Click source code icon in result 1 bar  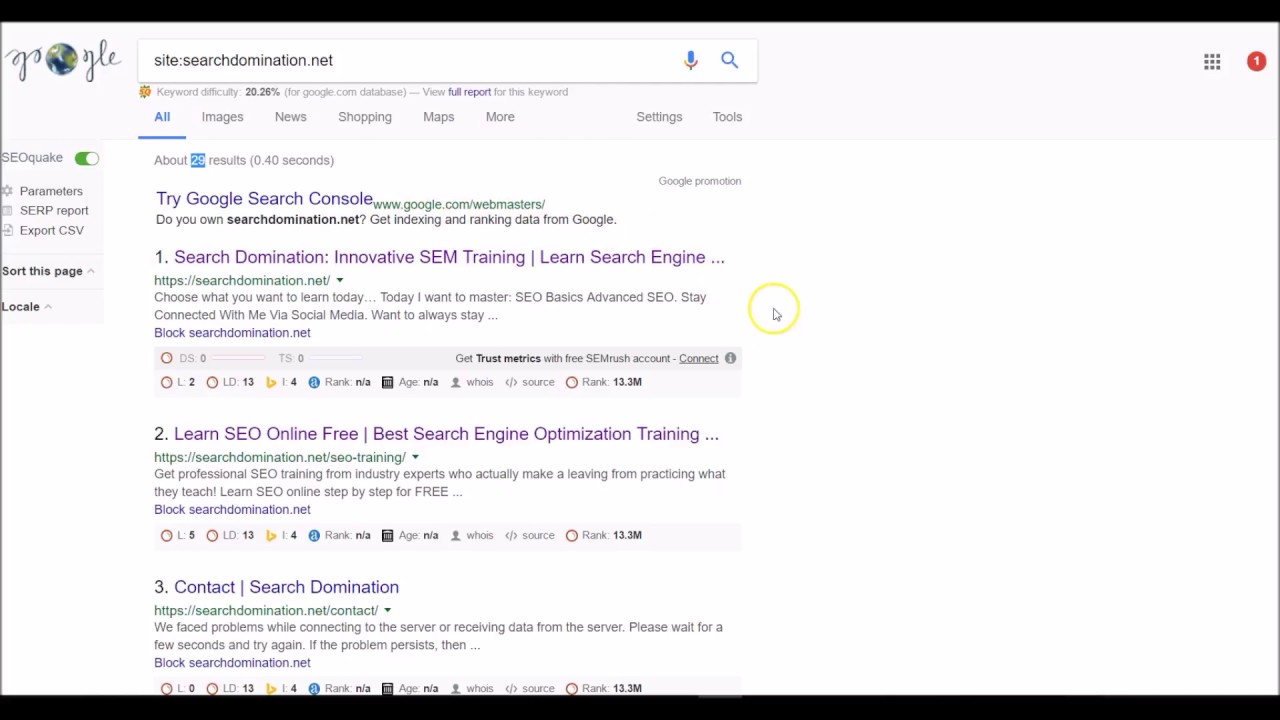[511, 382]
